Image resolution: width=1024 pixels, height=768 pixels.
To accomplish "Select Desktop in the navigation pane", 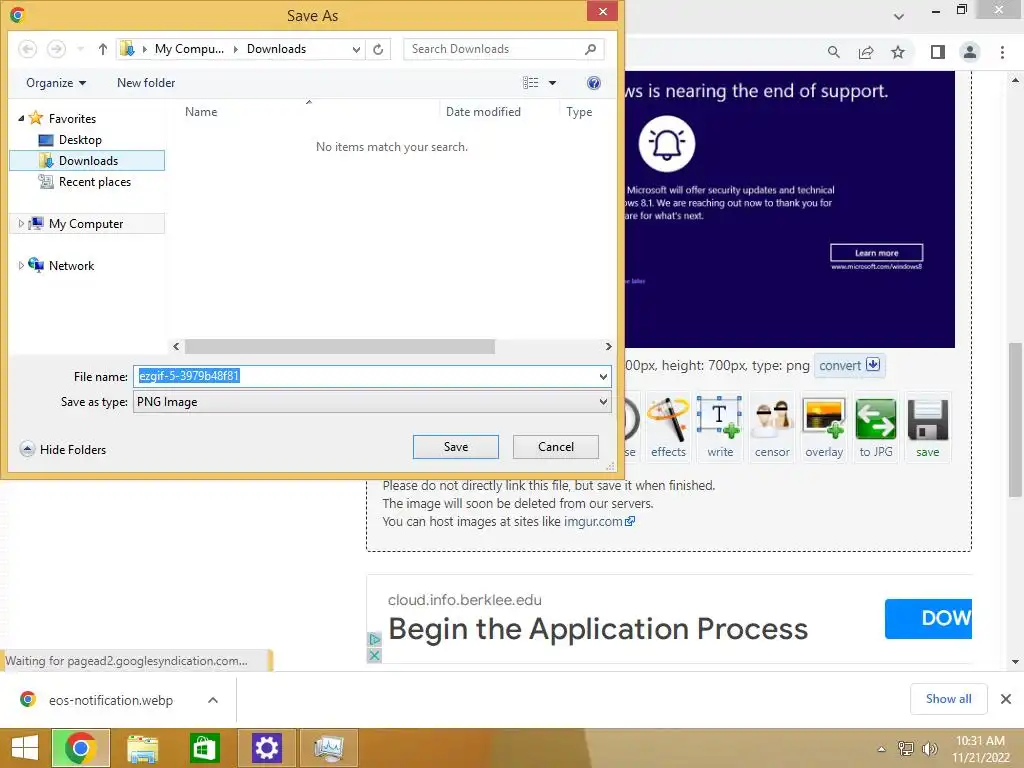I will pyautogui.click(x=80, y=140).
